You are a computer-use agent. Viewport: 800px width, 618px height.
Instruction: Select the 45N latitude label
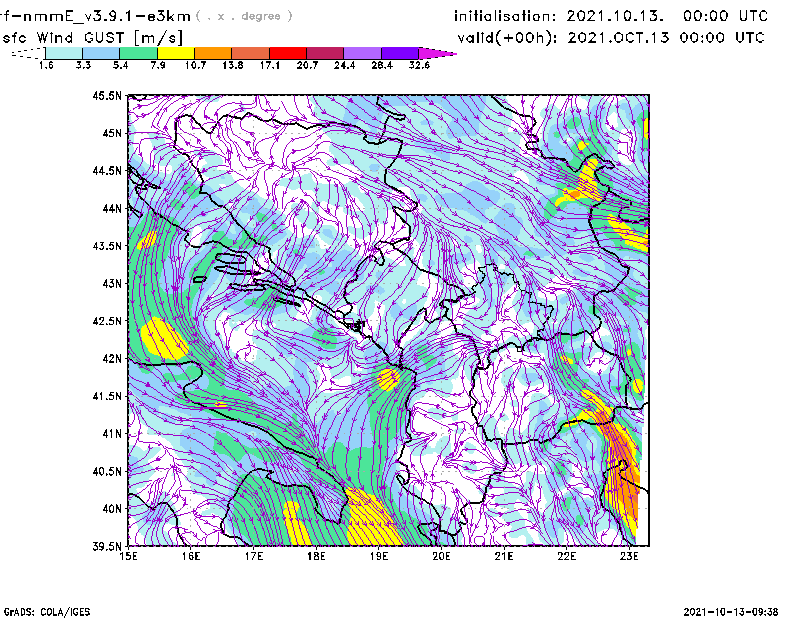(x=112, y=133)
